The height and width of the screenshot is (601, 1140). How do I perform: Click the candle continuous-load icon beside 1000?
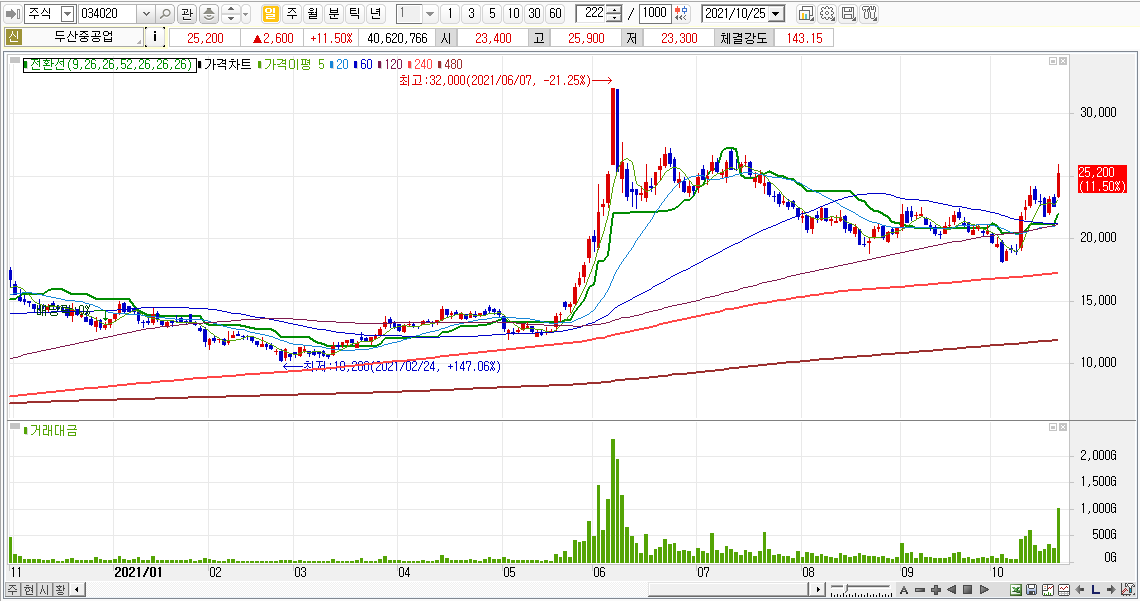click(681, 13)
